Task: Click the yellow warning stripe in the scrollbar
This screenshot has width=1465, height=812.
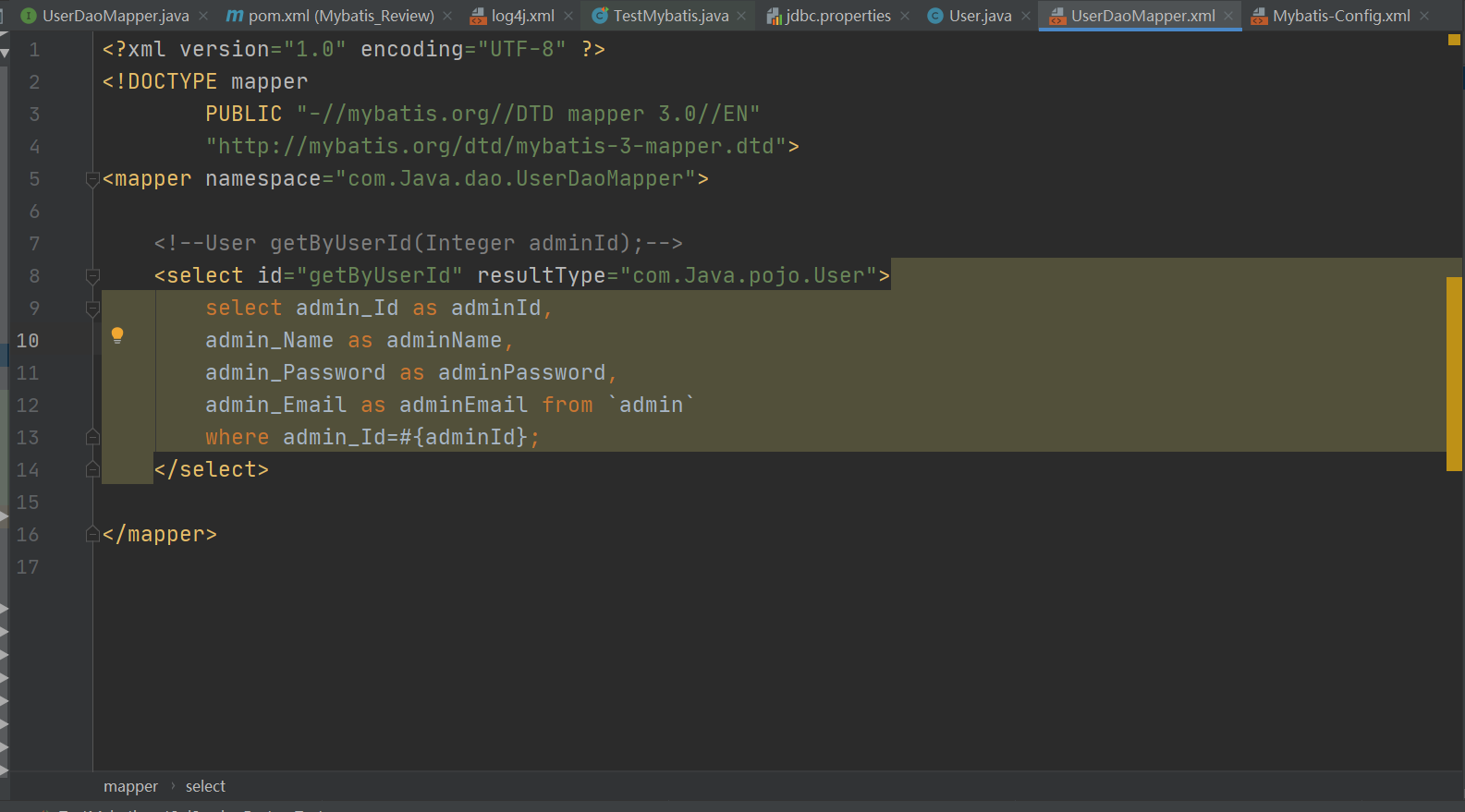Action: pos(1454,373)
